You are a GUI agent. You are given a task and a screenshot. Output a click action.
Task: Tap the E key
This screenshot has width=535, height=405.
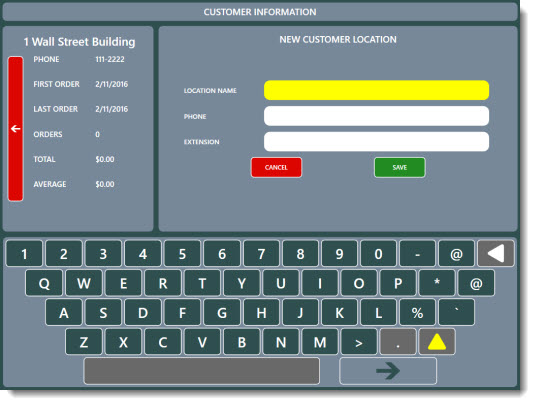tap(123, 283)
